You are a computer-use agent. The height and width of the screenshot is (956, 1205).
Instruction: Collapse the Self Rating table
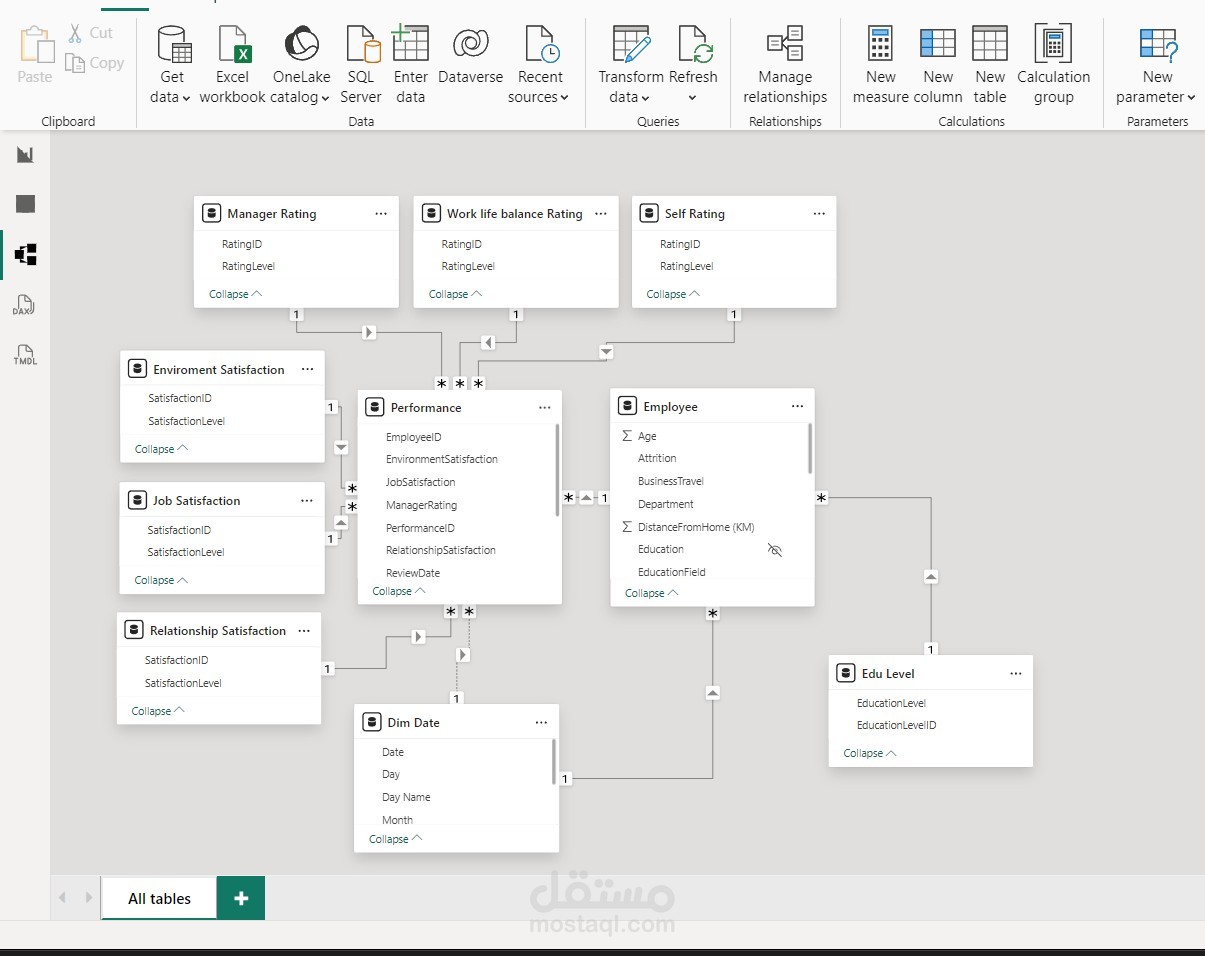[673, 294]
